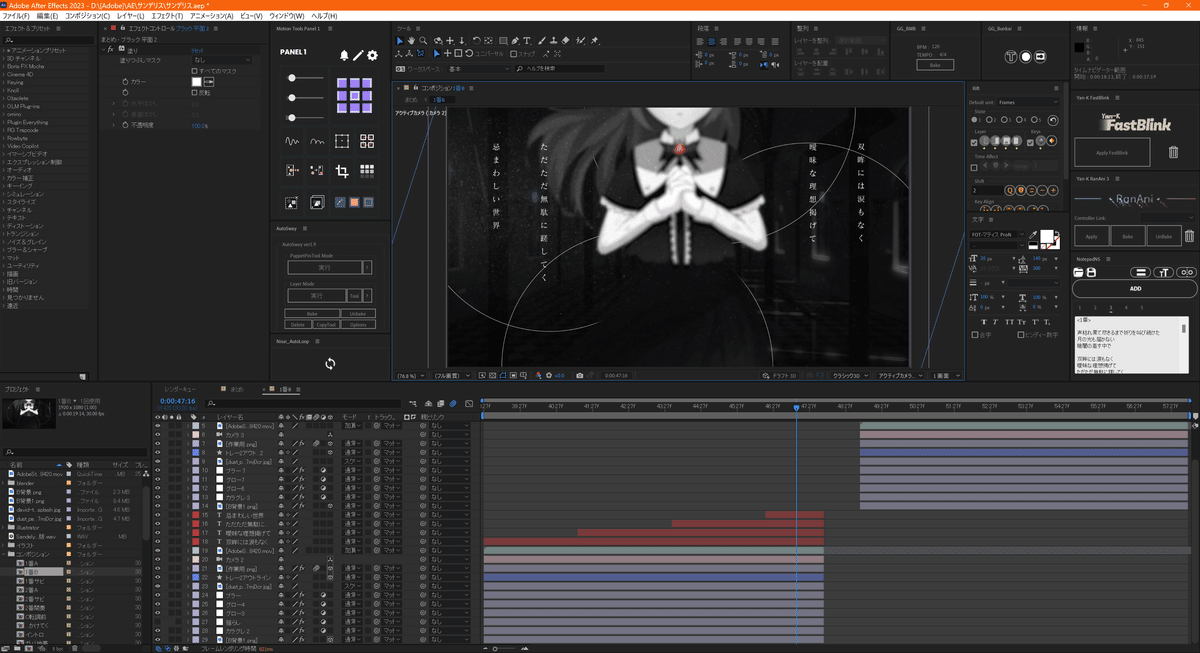Open the Rift Default unit Frames dropdown
This screenshot has height=653, width=1200.
tap(1028, 102)
